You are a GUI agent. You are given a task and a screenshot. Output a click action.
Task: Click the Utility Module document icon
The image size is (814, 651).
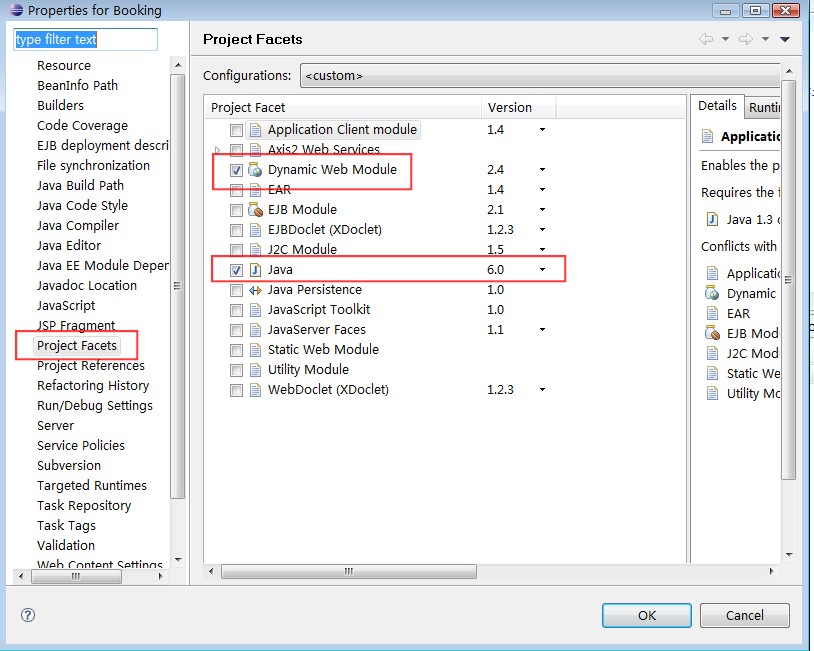click(255, 370)
